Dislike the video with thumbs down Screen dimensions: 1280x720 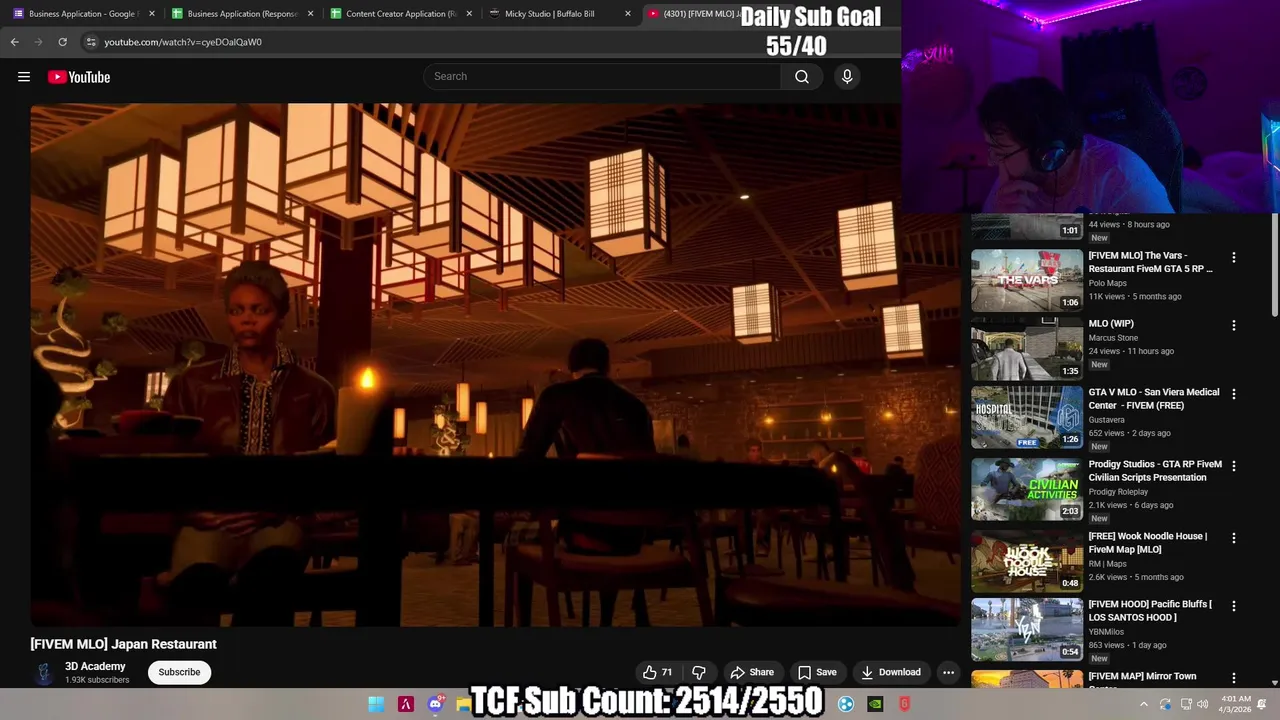tap(699, 672)
